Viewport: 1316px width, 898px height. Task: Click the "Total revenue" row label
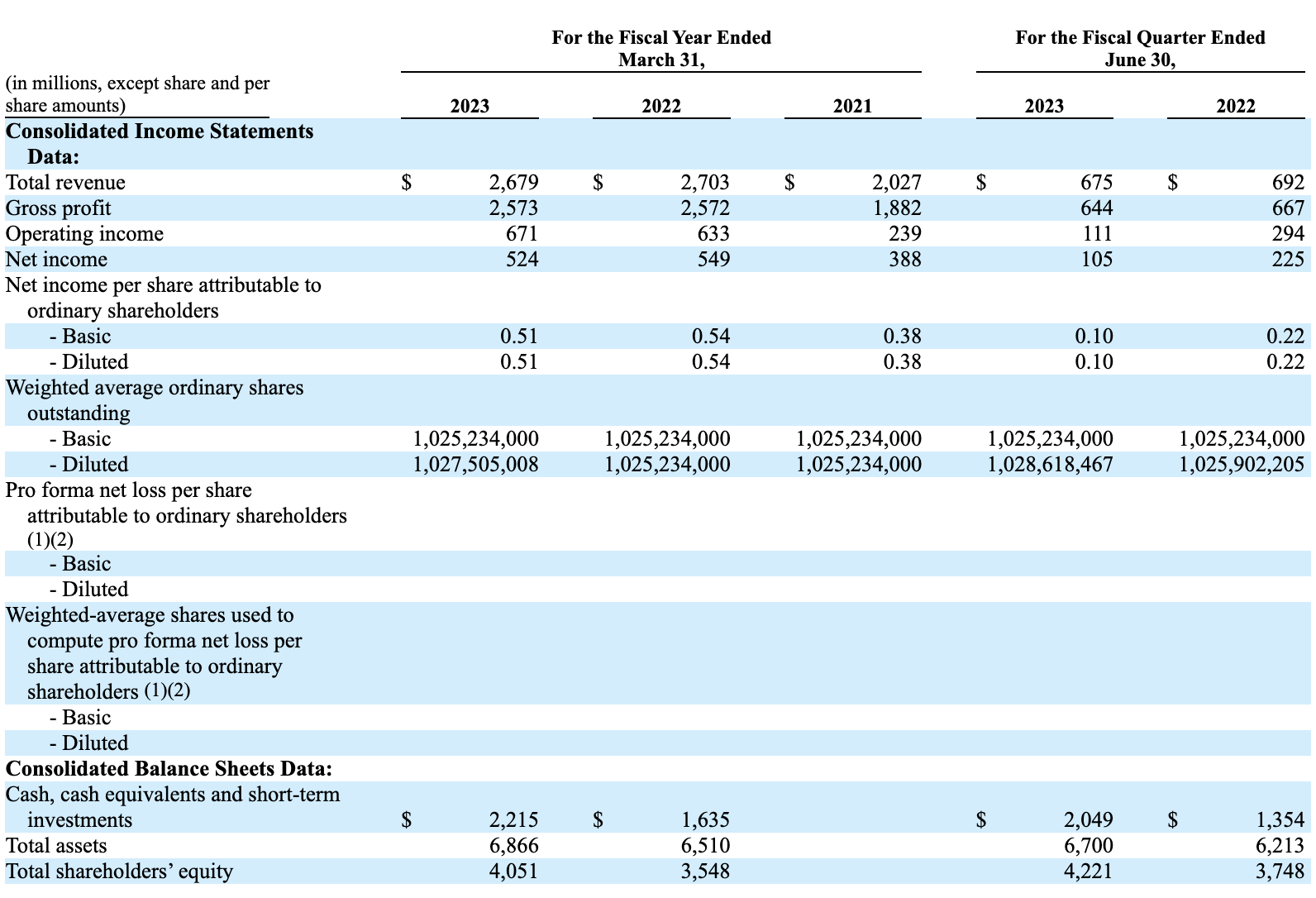tap(65, 183)
